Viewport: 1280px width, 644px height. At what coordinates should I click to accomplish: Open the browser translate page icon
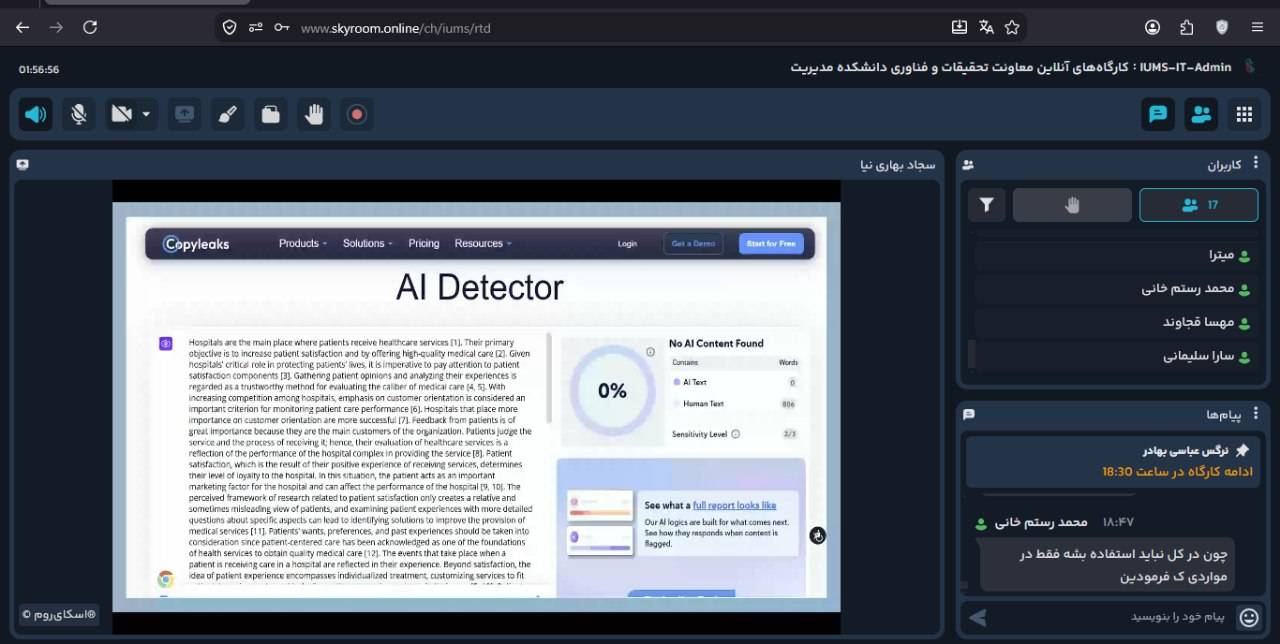pyautogui.click(x=986, y=27)
